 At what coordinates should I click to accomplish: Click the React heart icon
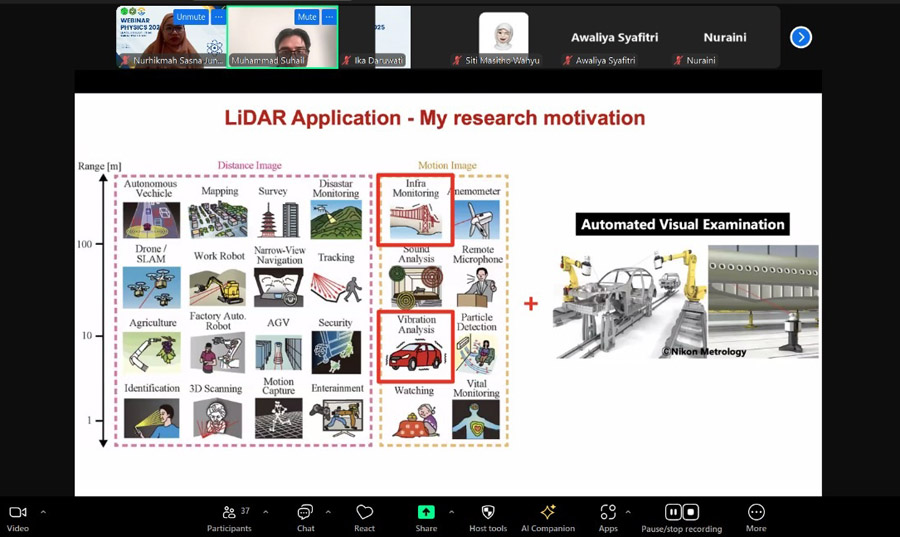(364, 513)
